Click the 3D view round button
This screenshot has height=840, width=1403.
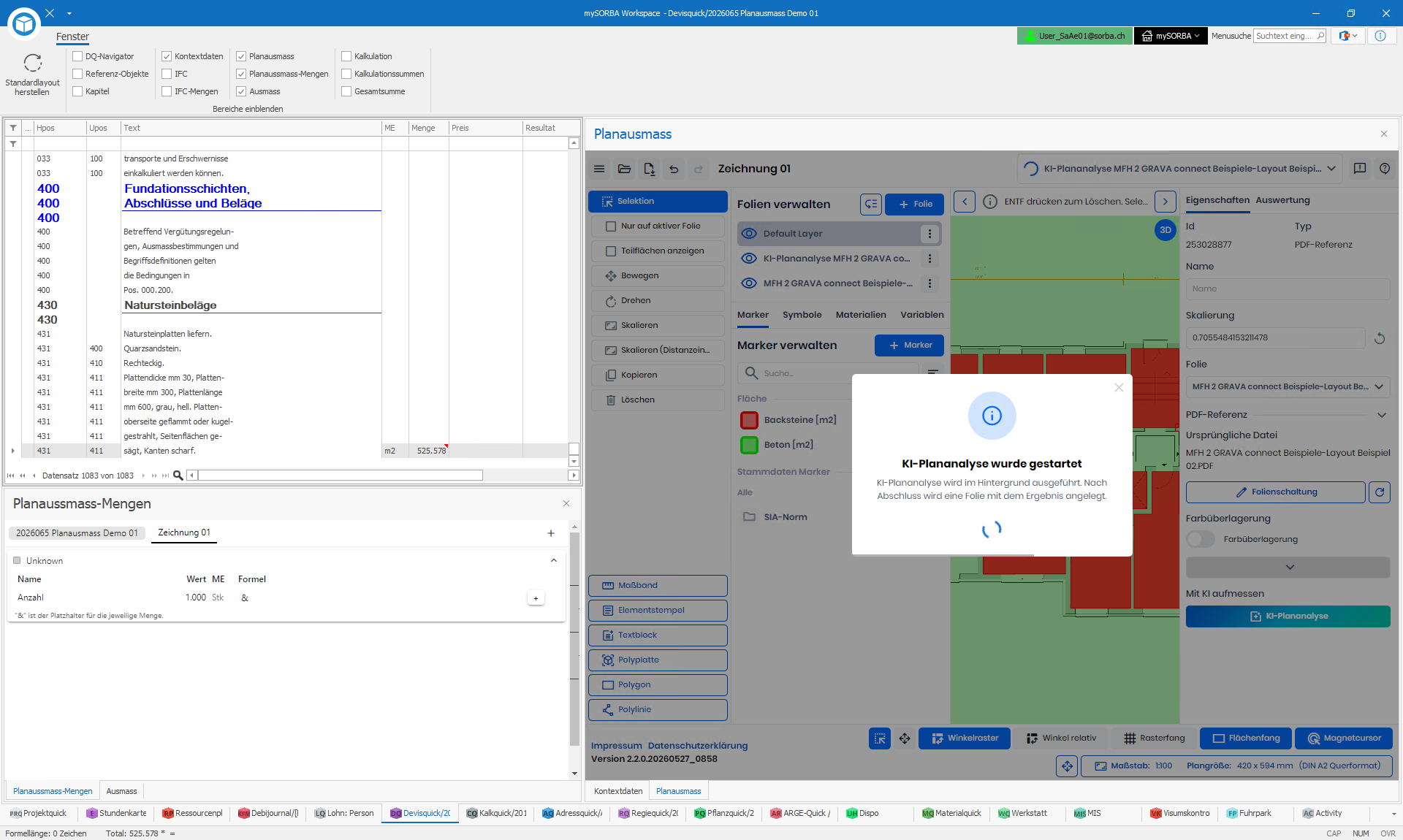pos(1166,230)
